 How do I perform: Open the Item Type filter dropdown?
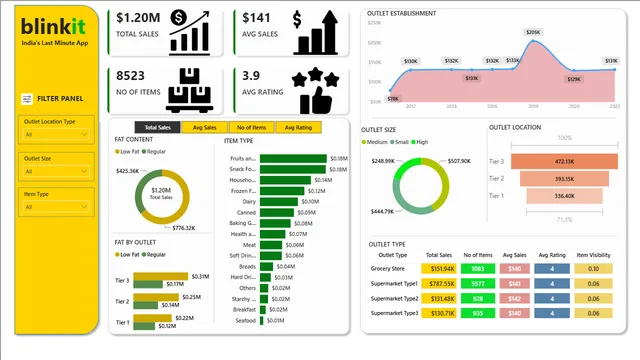point(56,207)
